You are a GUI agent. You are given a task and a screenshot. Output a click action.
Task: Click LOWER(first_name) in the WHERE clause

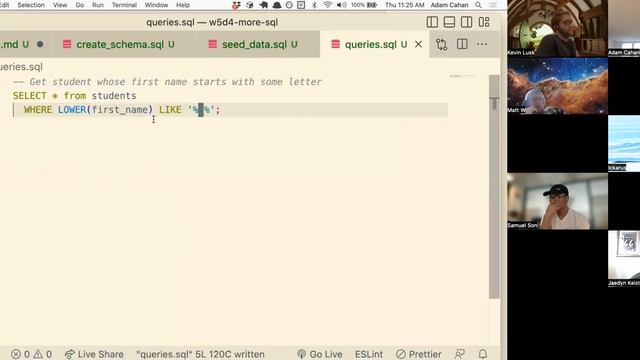tap(105, 110)
